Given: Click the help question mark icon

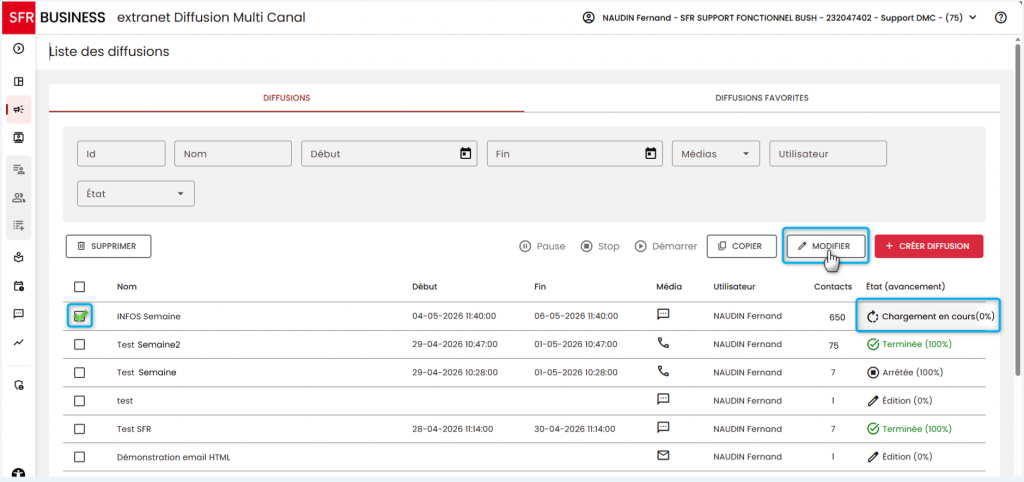Looking at the screenshot, I should pos(1000,18).
